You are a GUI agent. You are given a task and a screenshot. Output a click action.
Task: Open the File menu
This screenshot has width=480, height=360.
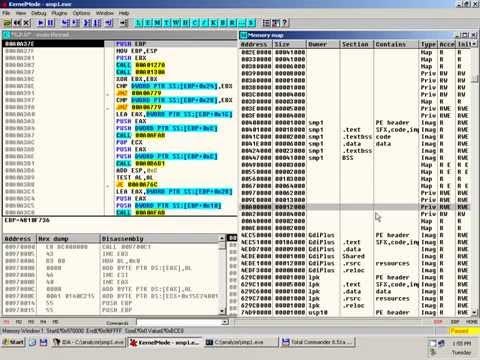[x=6, y=13]
